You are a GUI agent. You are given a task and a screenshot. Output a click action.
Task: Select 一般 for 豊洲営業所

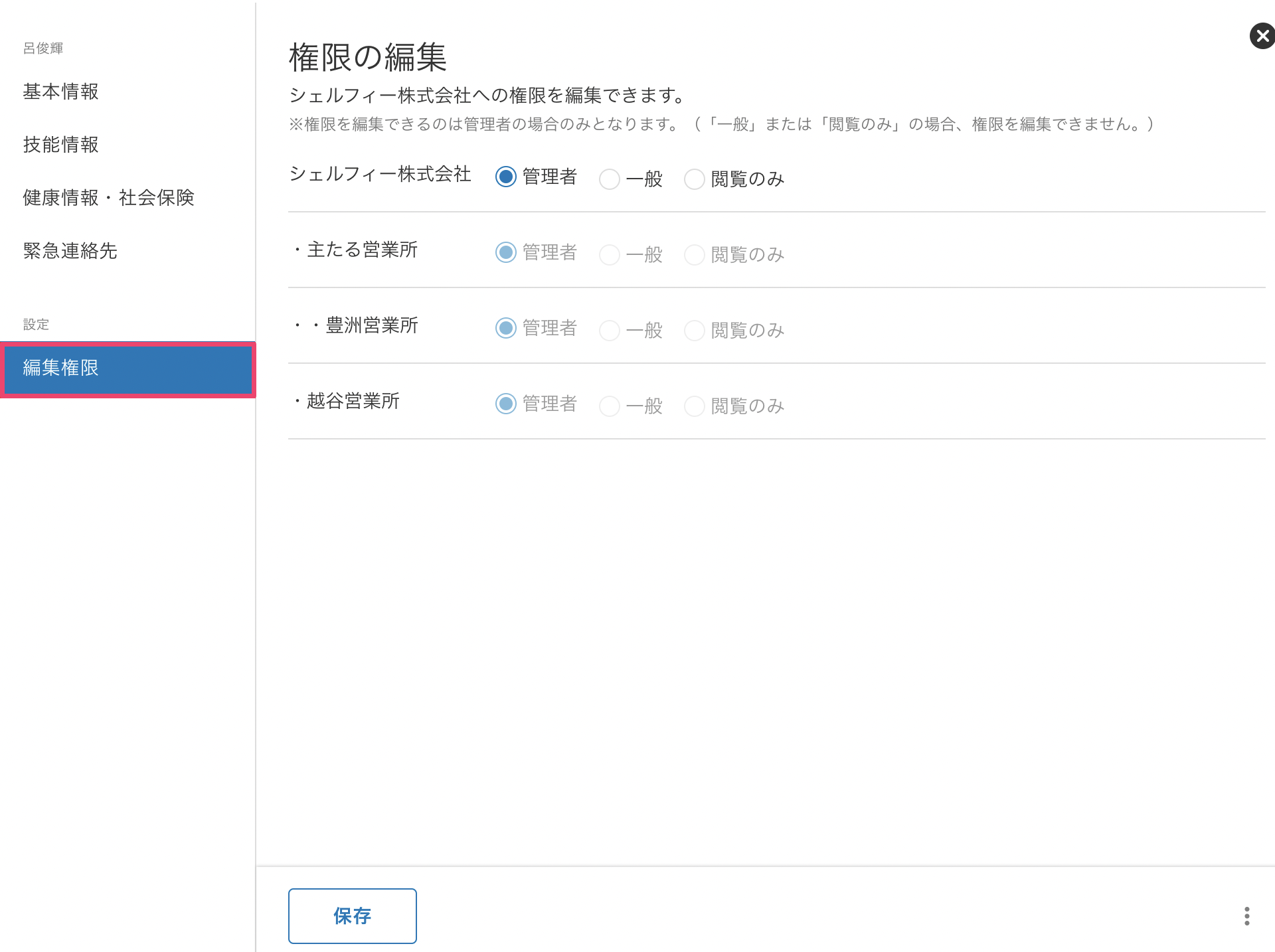(x=610, y=331)
